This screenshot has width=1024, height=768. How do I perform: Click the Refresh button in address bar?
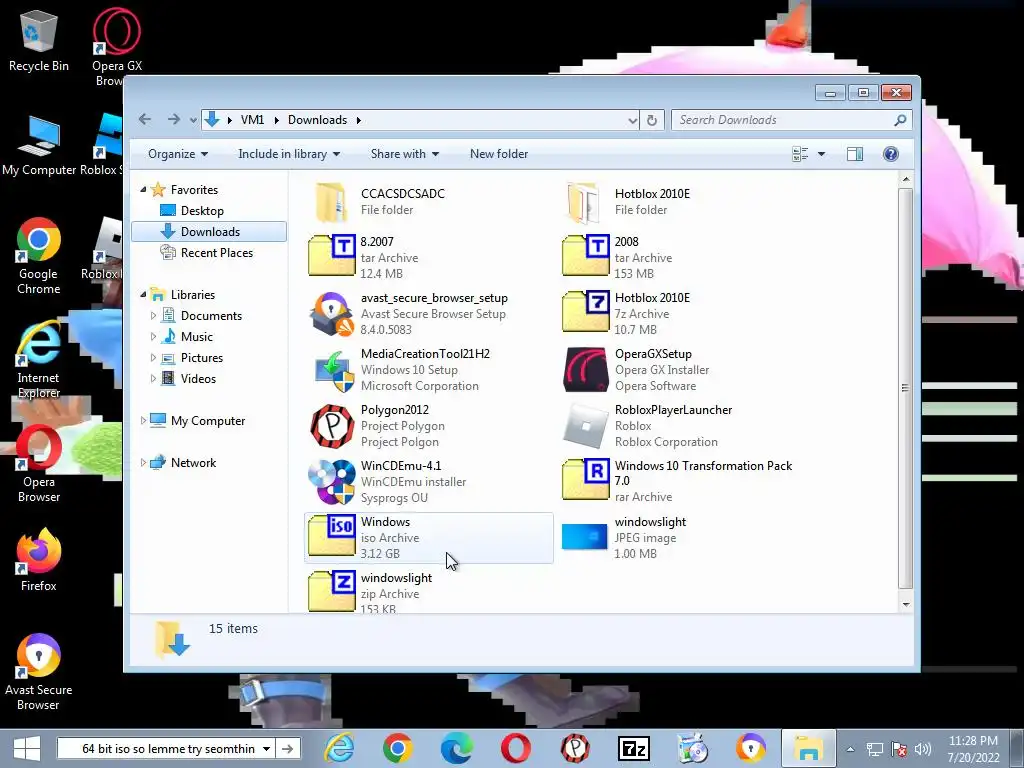(x=651, y=120)
